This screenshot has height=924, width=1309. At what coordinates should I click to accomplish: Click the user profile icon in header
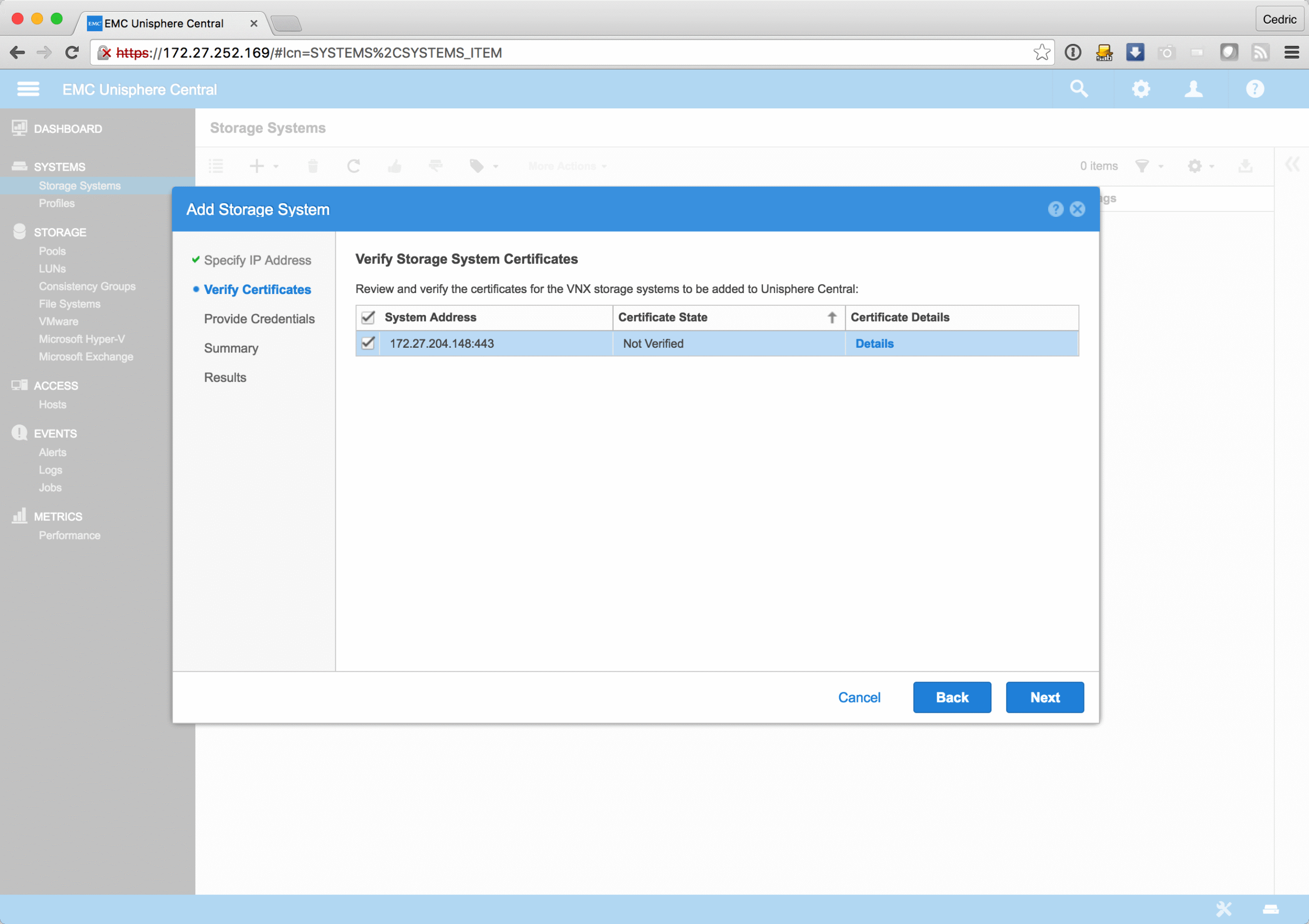point(1193,89)
